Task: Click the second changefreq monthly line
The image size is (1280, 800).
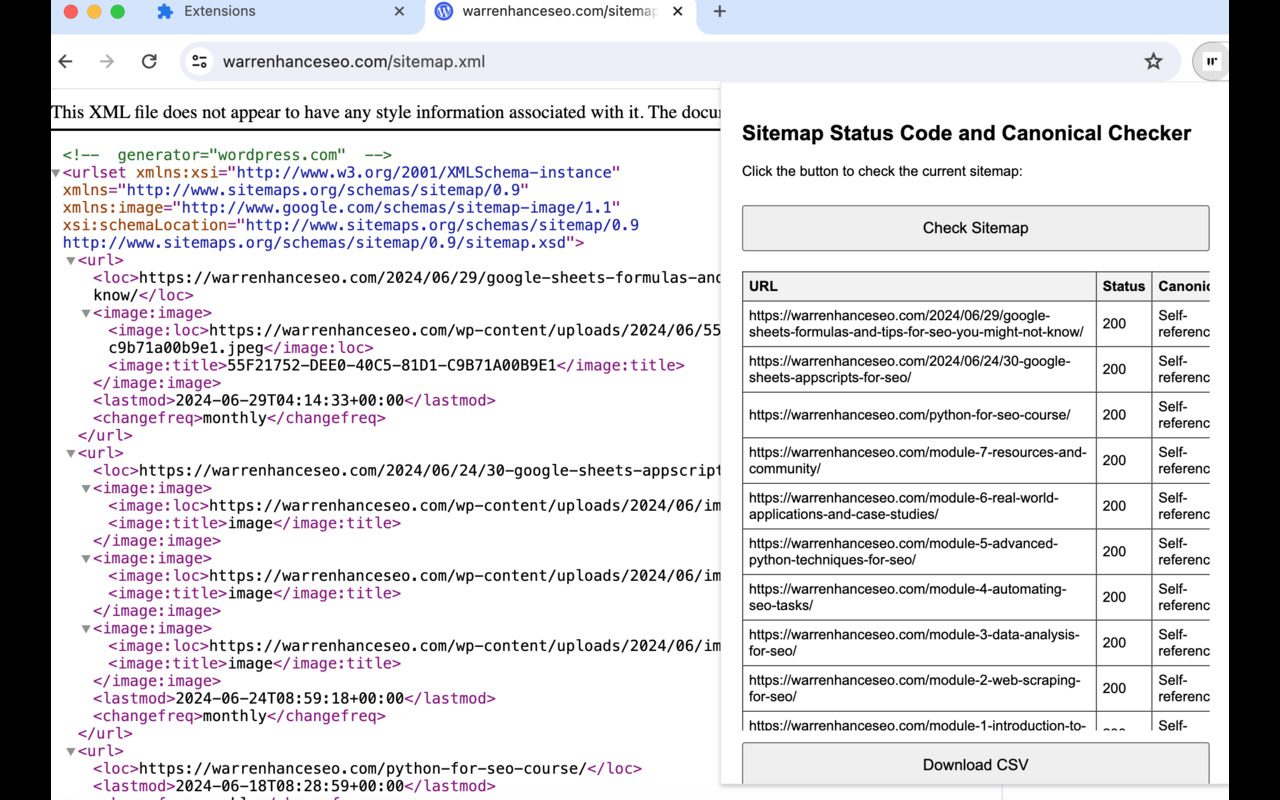Action: tap(239, 716)
